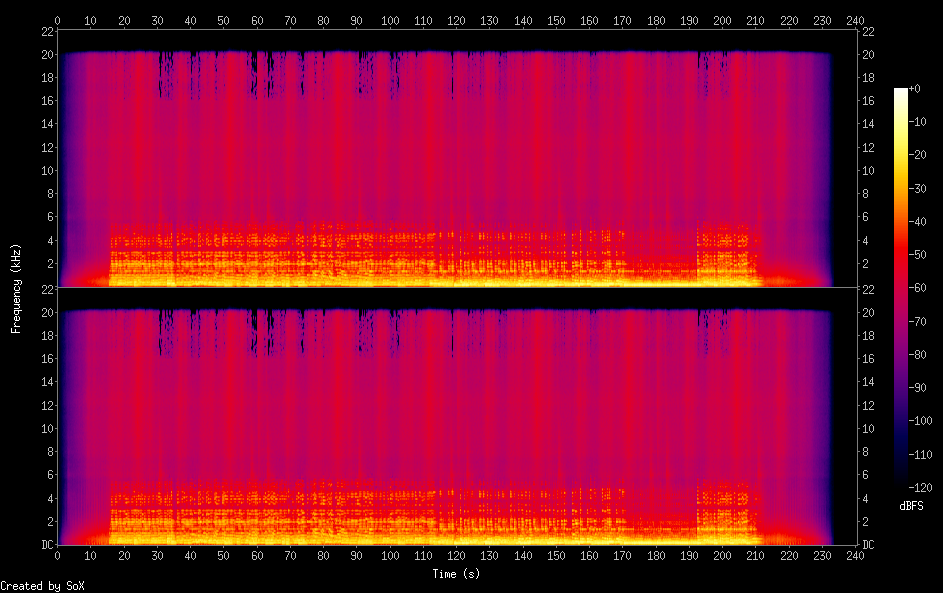The width and height of the screenshot is (943, 593).
Task: Click the "DC" label on the bottom-left frequency axis
Action: point(45,545)
